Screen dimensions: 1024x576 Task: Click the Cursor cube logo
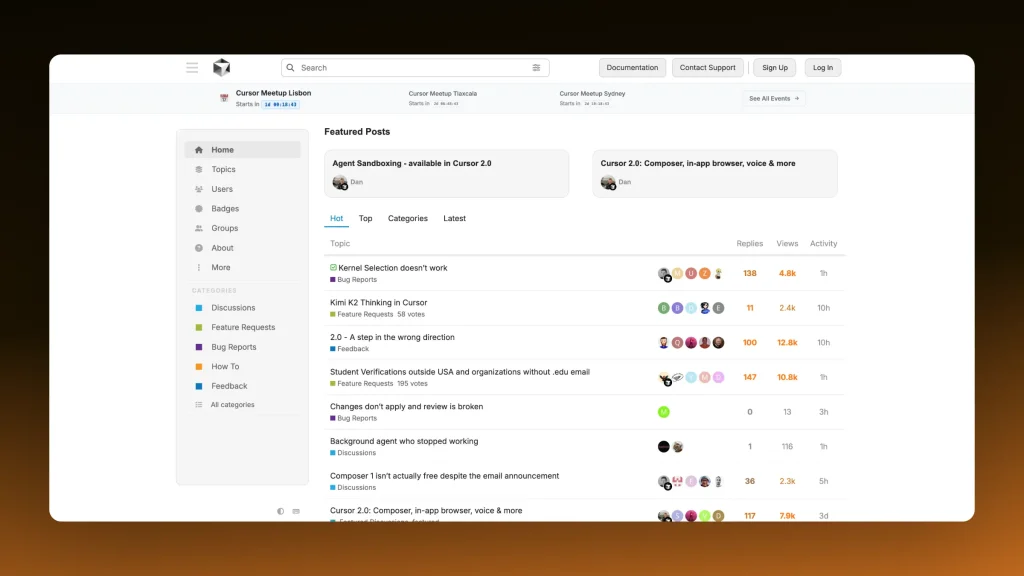tap(221, 67)
